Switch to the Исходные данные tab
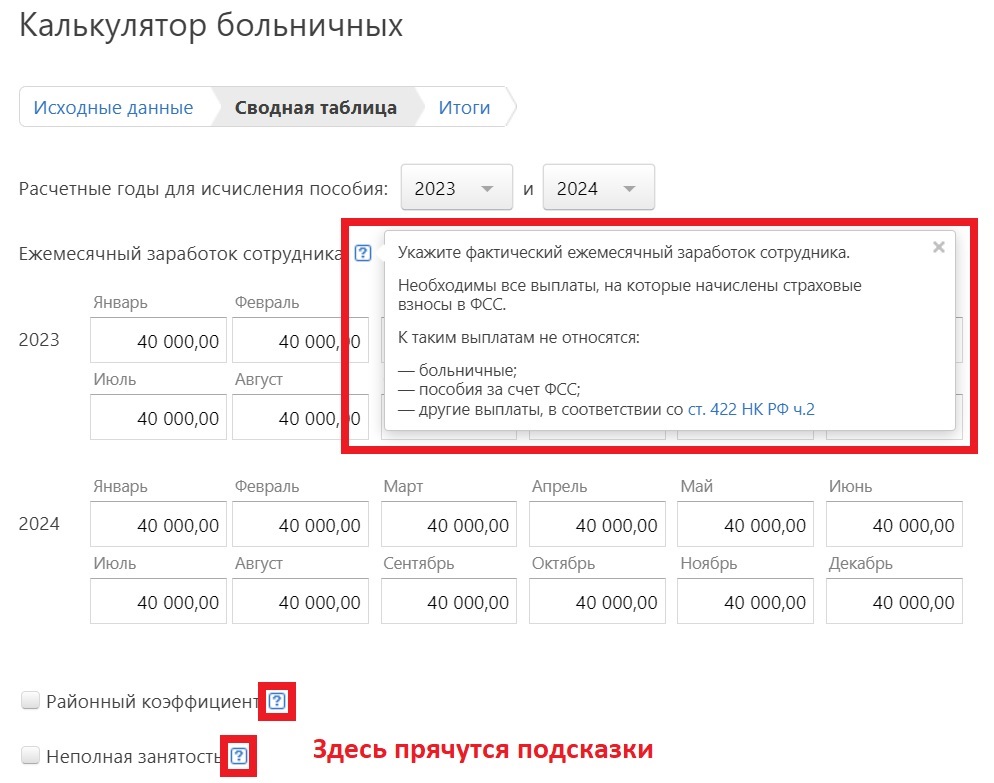 coord(113,107)
